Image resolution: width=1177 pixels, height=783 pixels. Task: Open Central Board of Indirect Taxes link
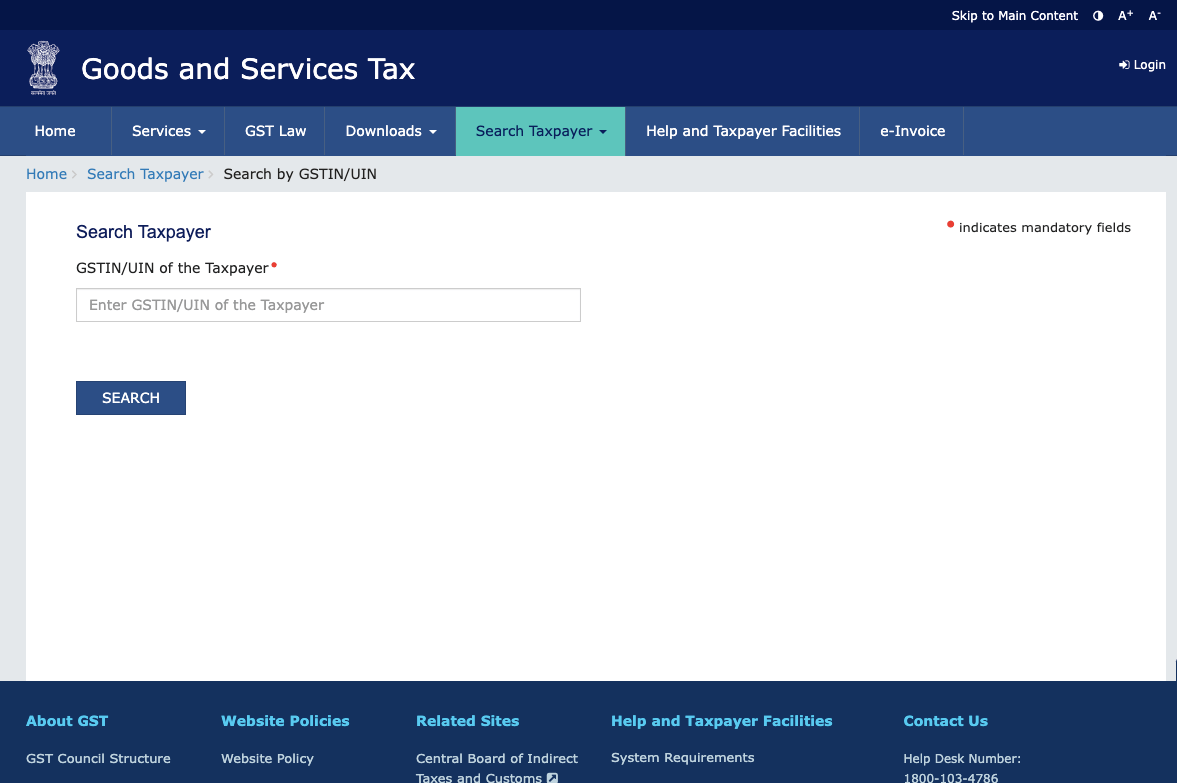click(497, 767)
